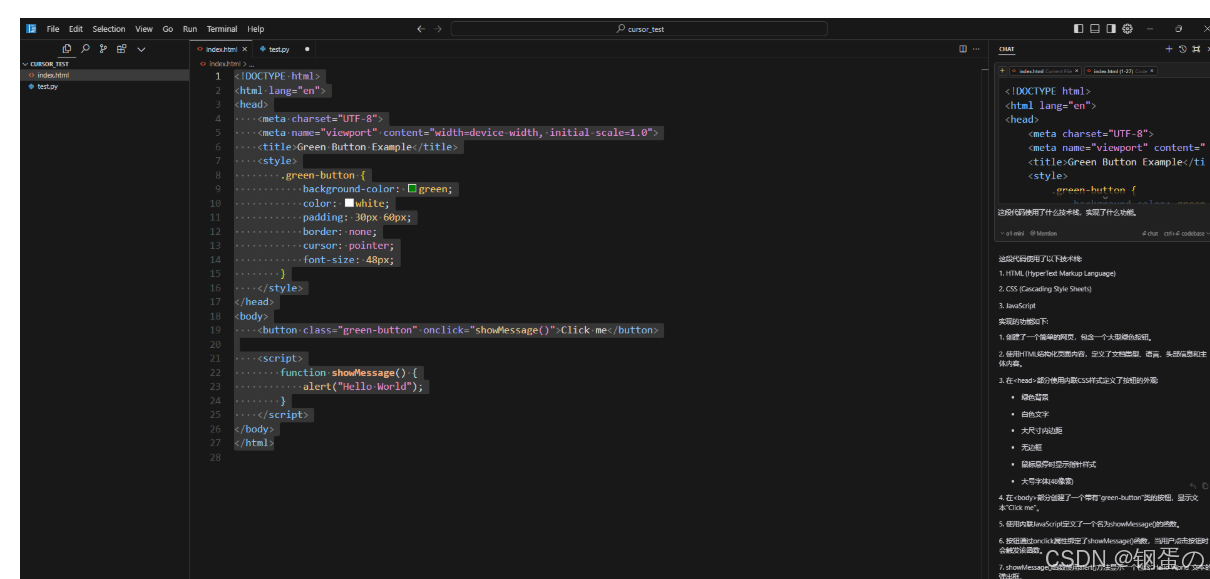Viewport: 1210px width, 579px height.
Task: Open the chat in editor icon
Action: click(1195, 48)
